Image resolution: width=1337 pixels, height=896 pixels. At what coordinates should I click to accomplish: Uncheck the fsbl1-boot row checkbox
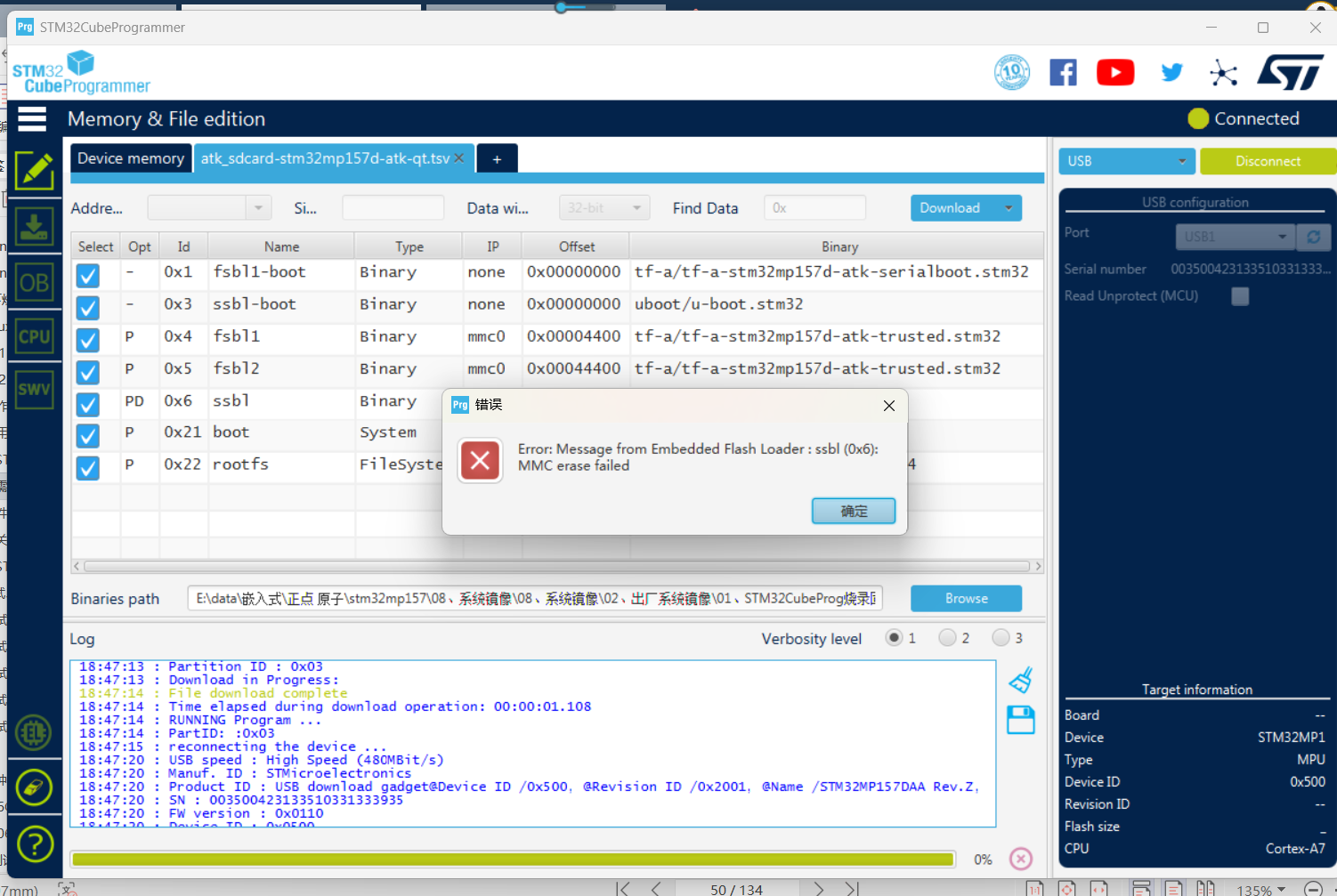[87, 276]
